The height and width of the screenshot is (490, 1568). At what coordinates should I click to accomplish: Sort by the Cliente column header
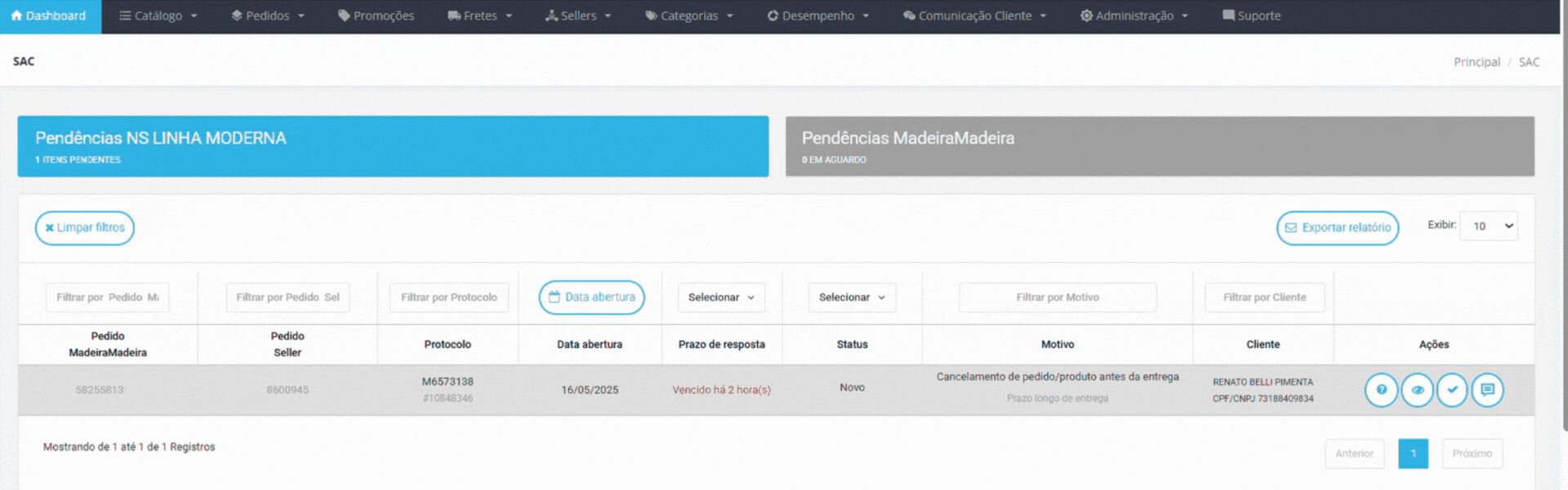(1263, 345)
